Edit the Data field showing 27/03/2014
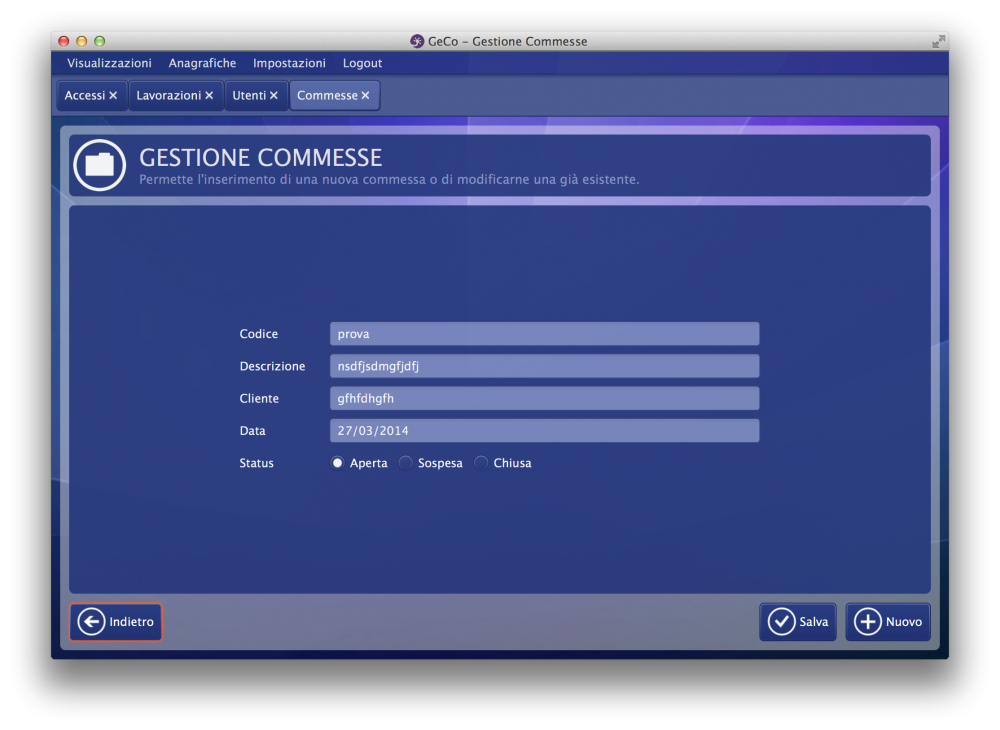 (544, 431)
